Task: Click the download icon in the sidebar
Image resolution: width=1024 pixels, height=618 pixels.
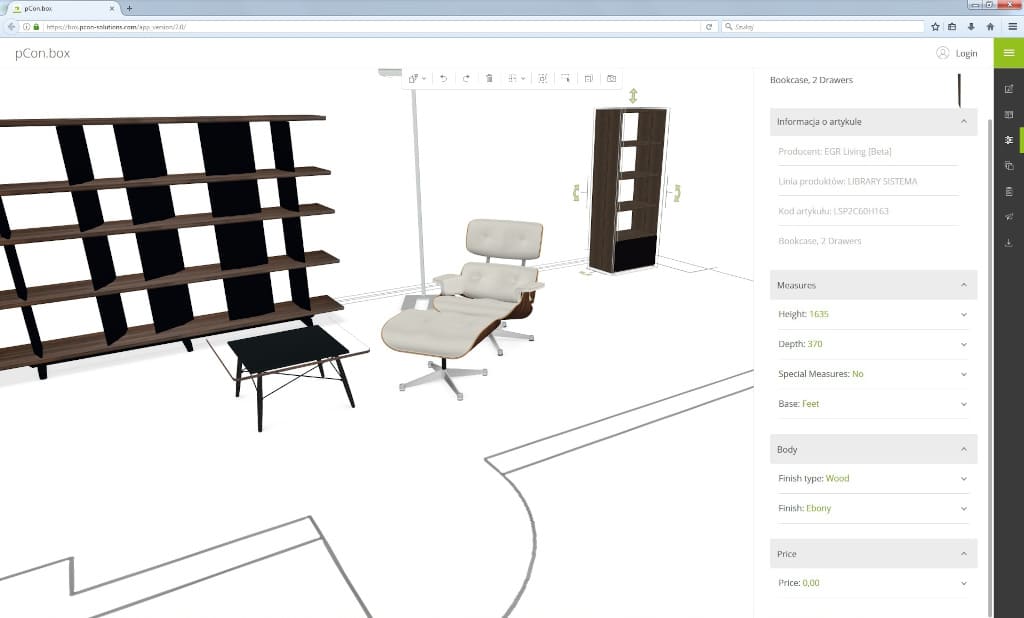Action: coord(1008,242)
